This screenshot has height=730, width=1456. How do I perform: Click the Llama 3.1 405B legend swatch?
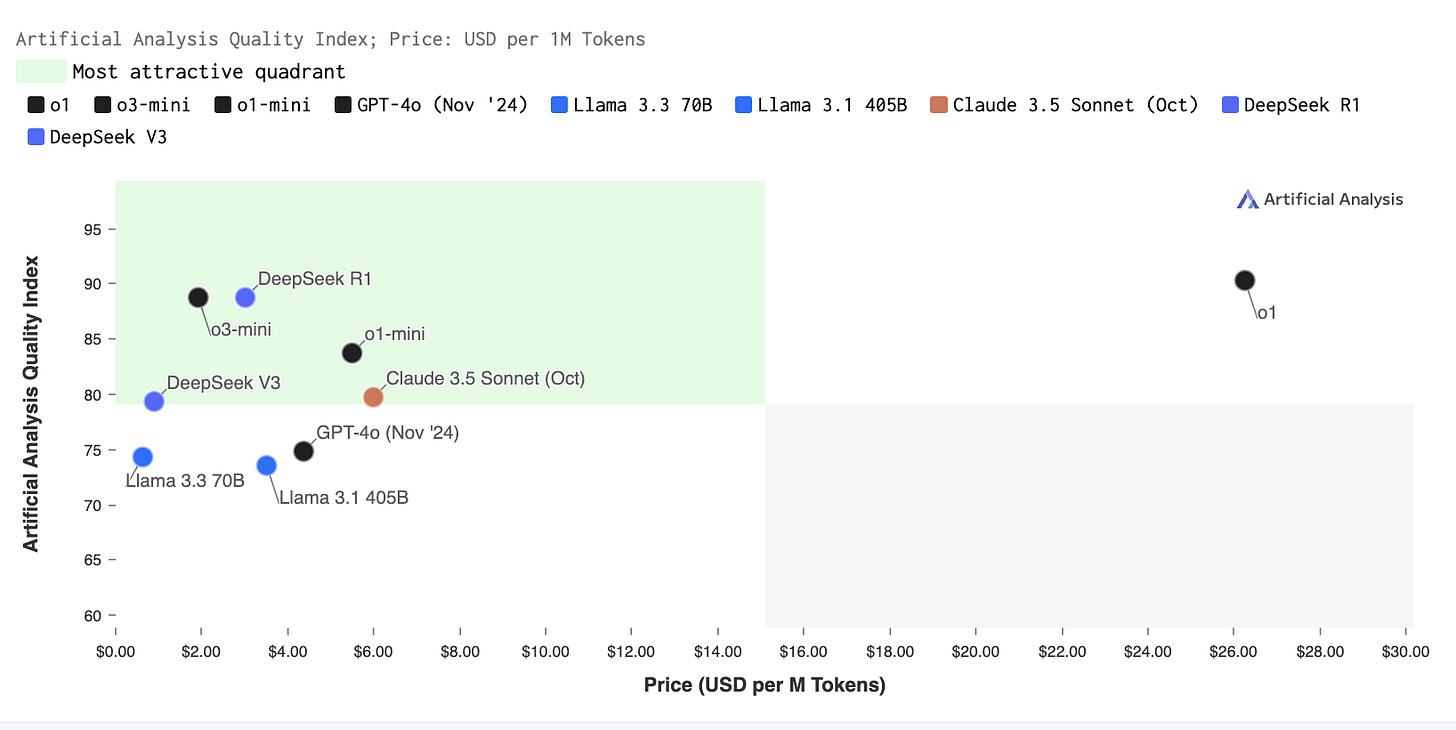[x=742, y=105]
